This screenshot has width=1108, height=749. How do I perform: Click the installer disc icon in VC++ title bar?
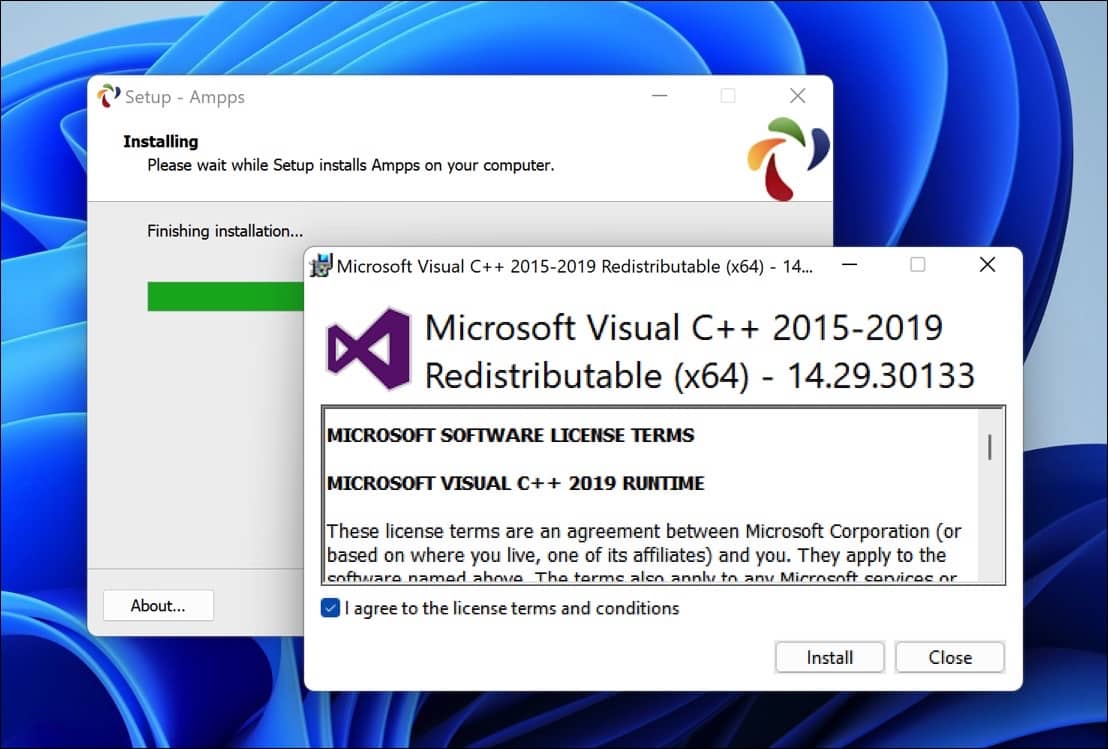(x=320, y=265)
